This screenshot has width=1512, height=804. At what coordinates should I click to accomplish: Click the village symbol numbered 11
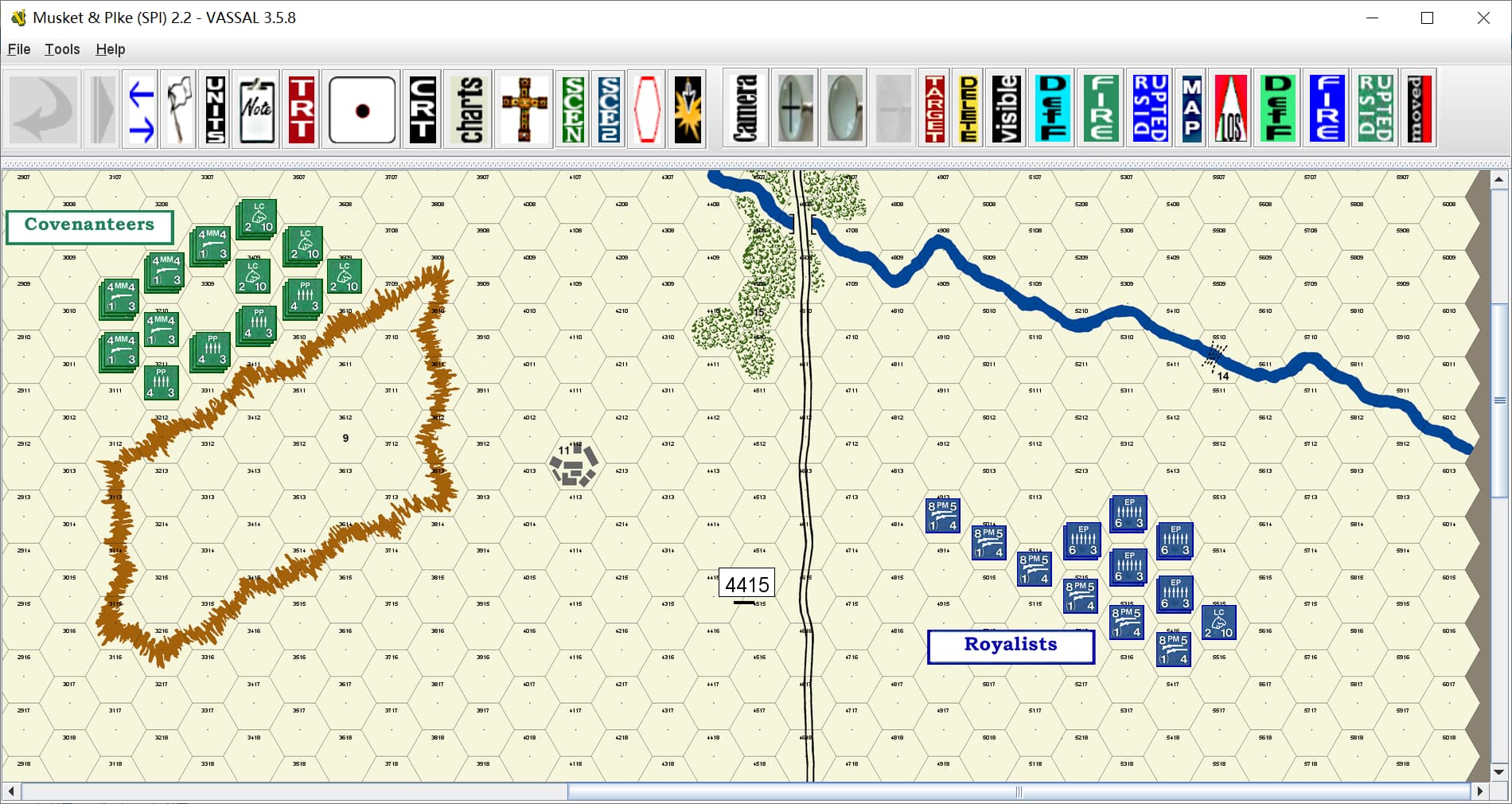coord(573,465)
